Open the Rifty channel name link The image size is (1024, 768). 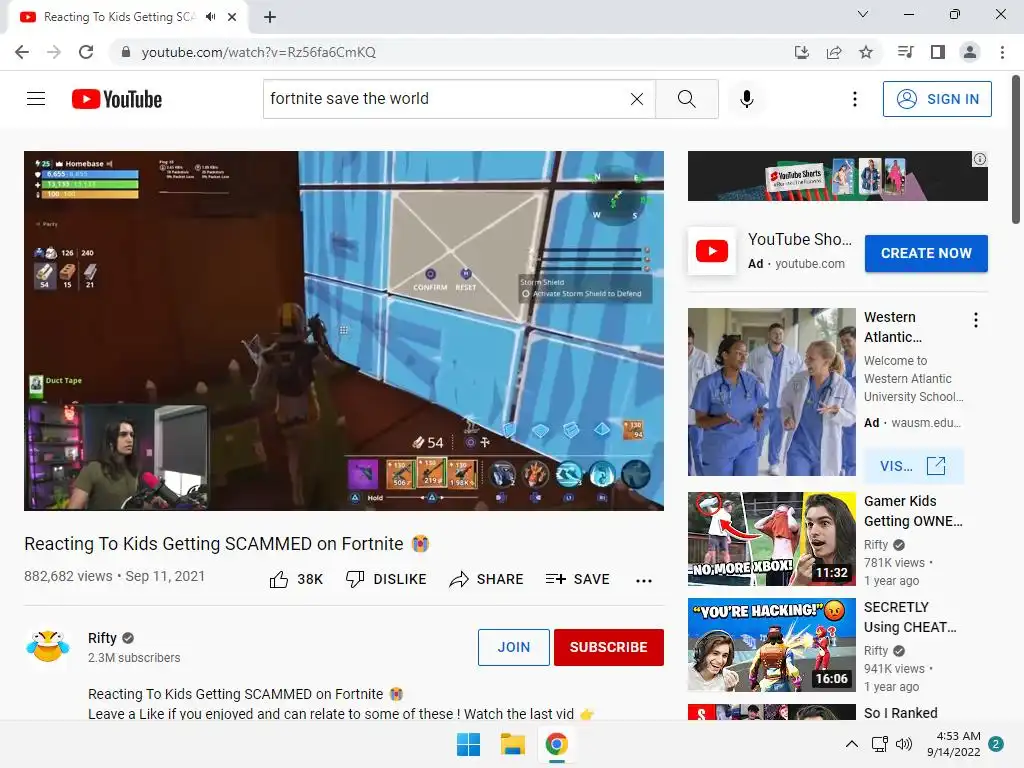pyautogui.click(x=102, y=638)
